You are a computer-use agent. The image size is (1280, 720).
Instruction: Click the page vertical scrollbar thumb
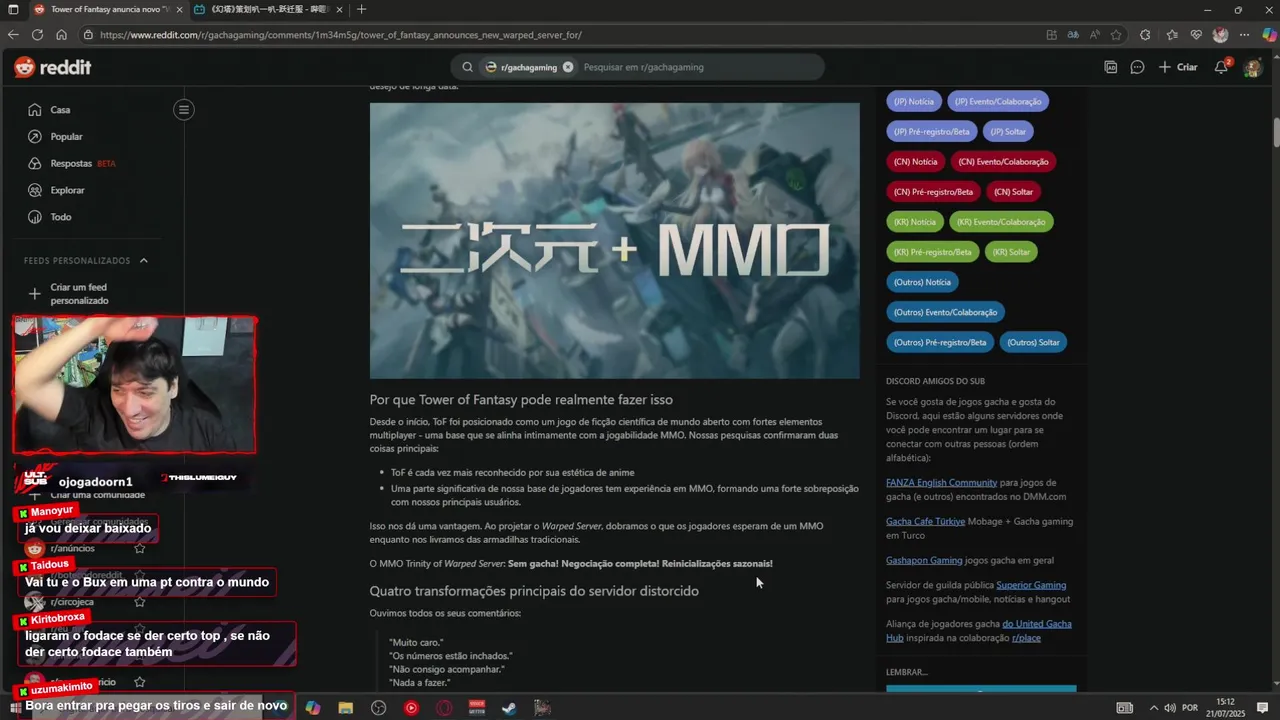point(1276,133)
